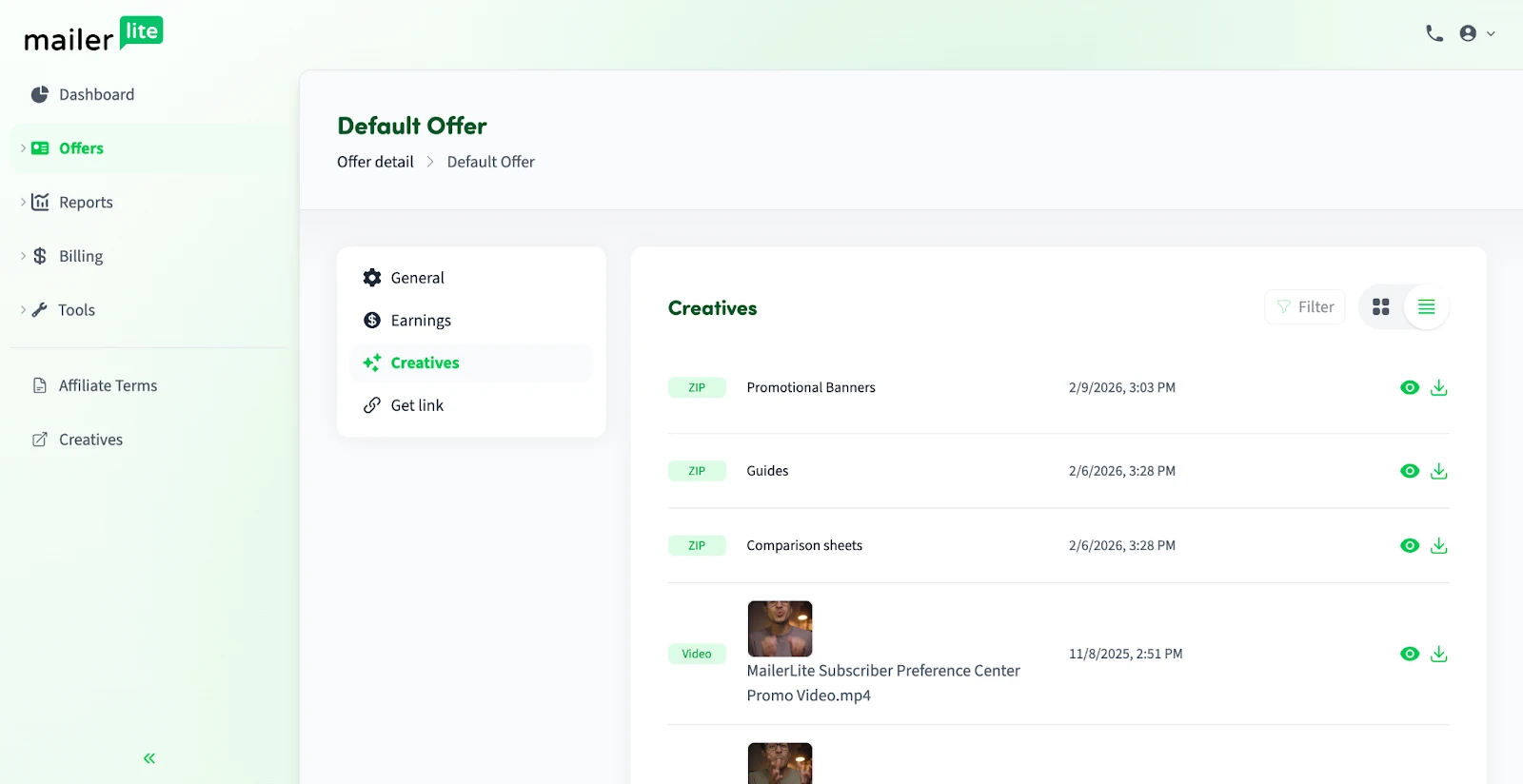The height and width of the screenshot is (784, 1523).
Task: Switch to grid view layout
Action: (1380, 307)
